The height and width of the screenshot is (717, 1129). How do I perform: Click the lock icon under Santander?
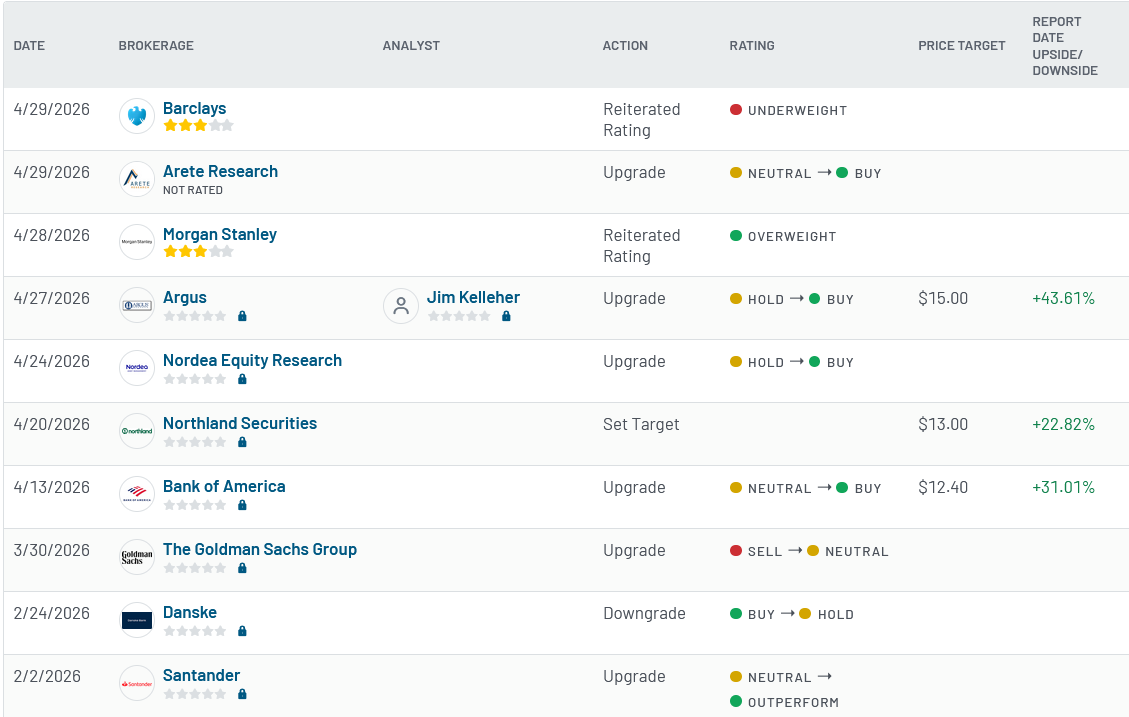tap(243, 694)
